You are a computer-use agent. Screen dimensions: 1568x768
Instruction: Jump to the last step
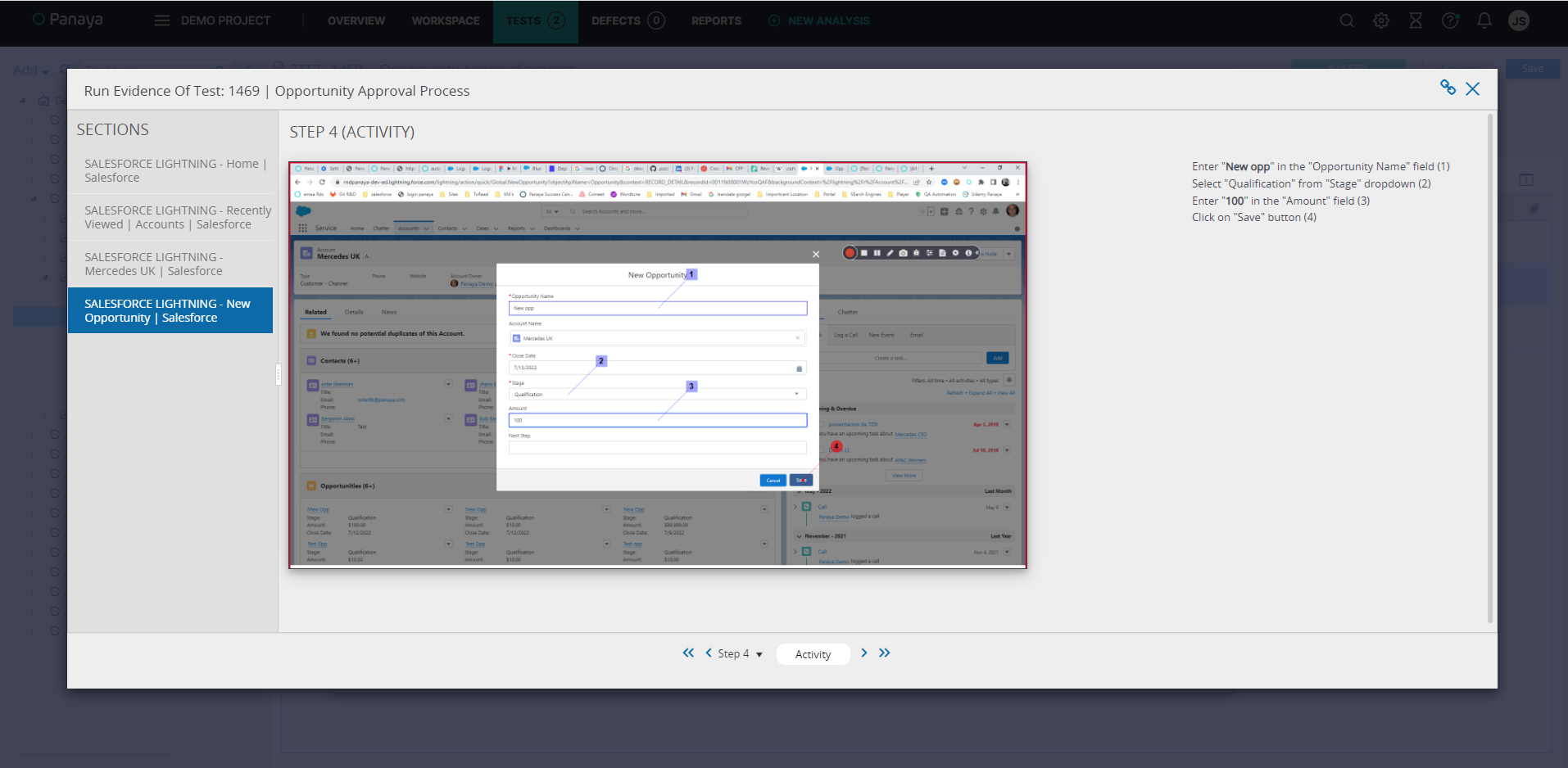(885, 653)
